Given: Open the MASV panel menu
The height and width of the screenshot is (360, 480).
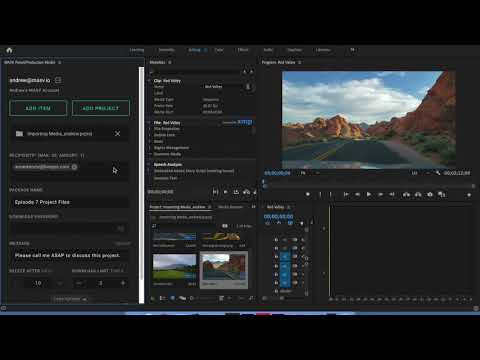Looking at the screenshot, I should click(x=60, y=62).
